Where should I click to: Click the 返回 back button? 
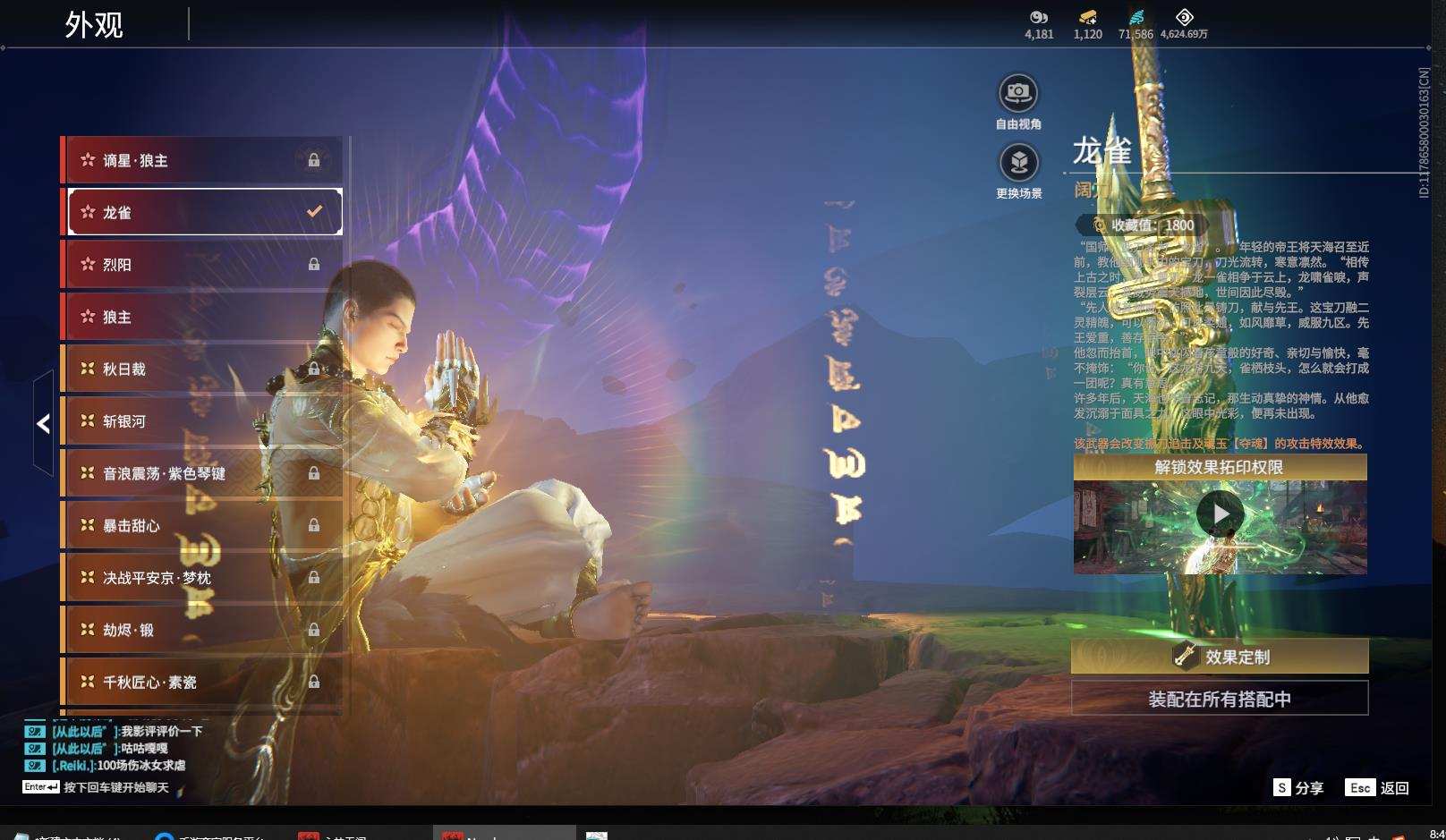(1378, 787)
